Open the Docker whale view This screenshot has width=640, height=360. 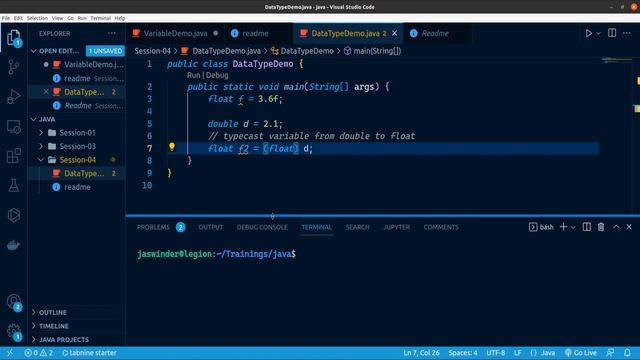[x=13, y=245]
